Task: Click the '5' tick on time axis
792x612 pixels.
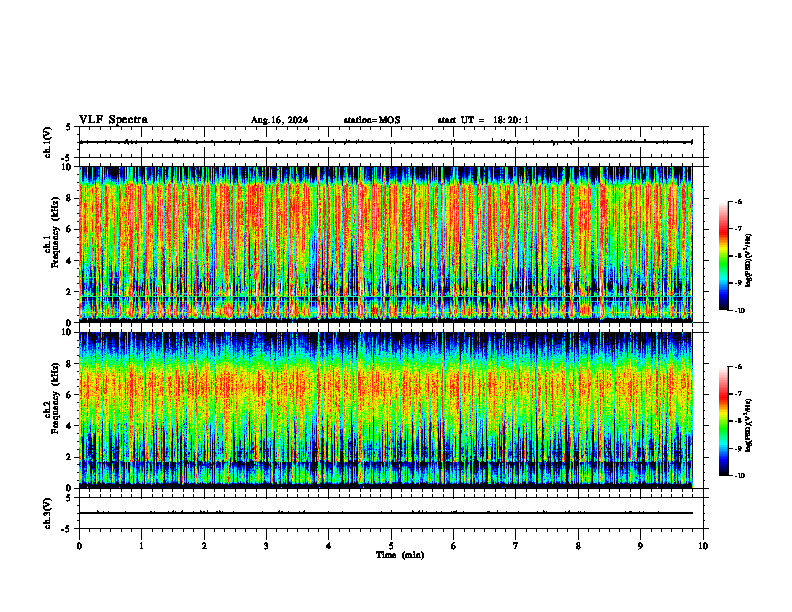Action: [x=391, y=546]
